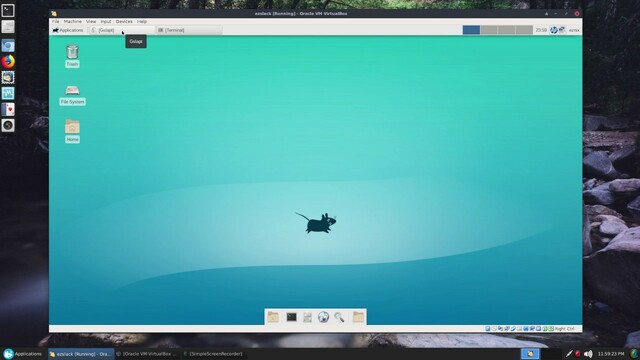Open the round dark camera icon in host dock
Screen dimensions: 640x360
pyautogui.click(x=8, y=125)
